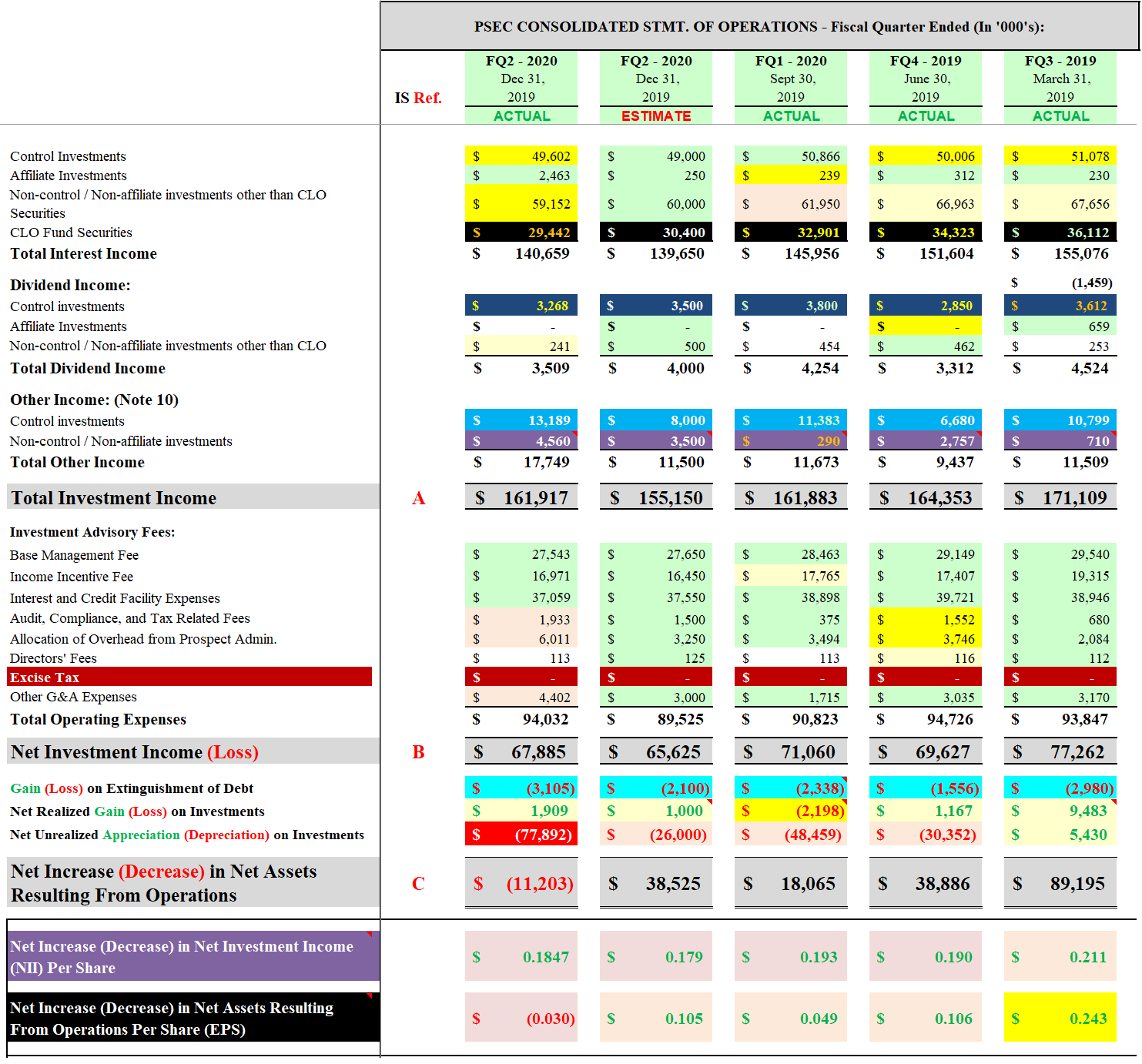Click the FQ4-2019 Total Operating Expenses value 94,726

click(949, 719)
